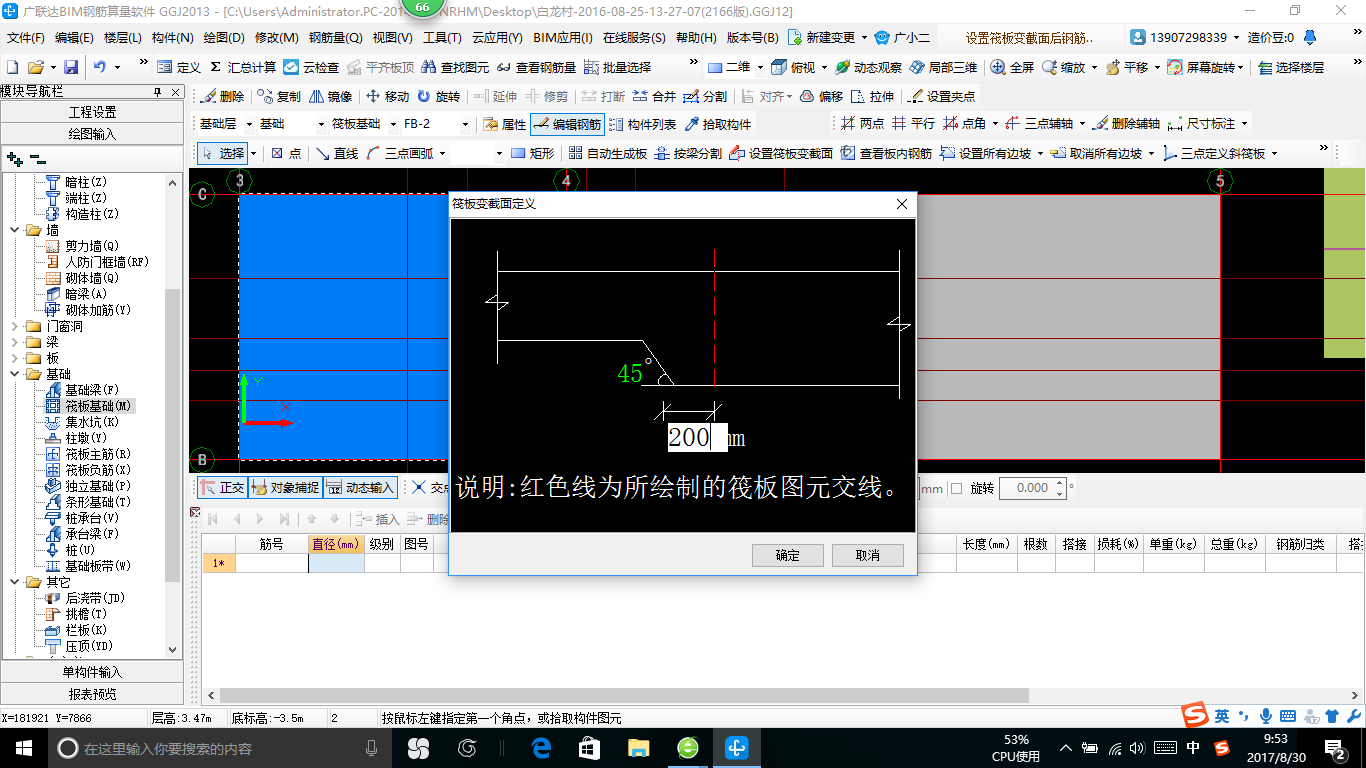Open 查看钢筋量 rebar quantity view
The height and width of the screenshot is (768, 1366).
[536, 67]
